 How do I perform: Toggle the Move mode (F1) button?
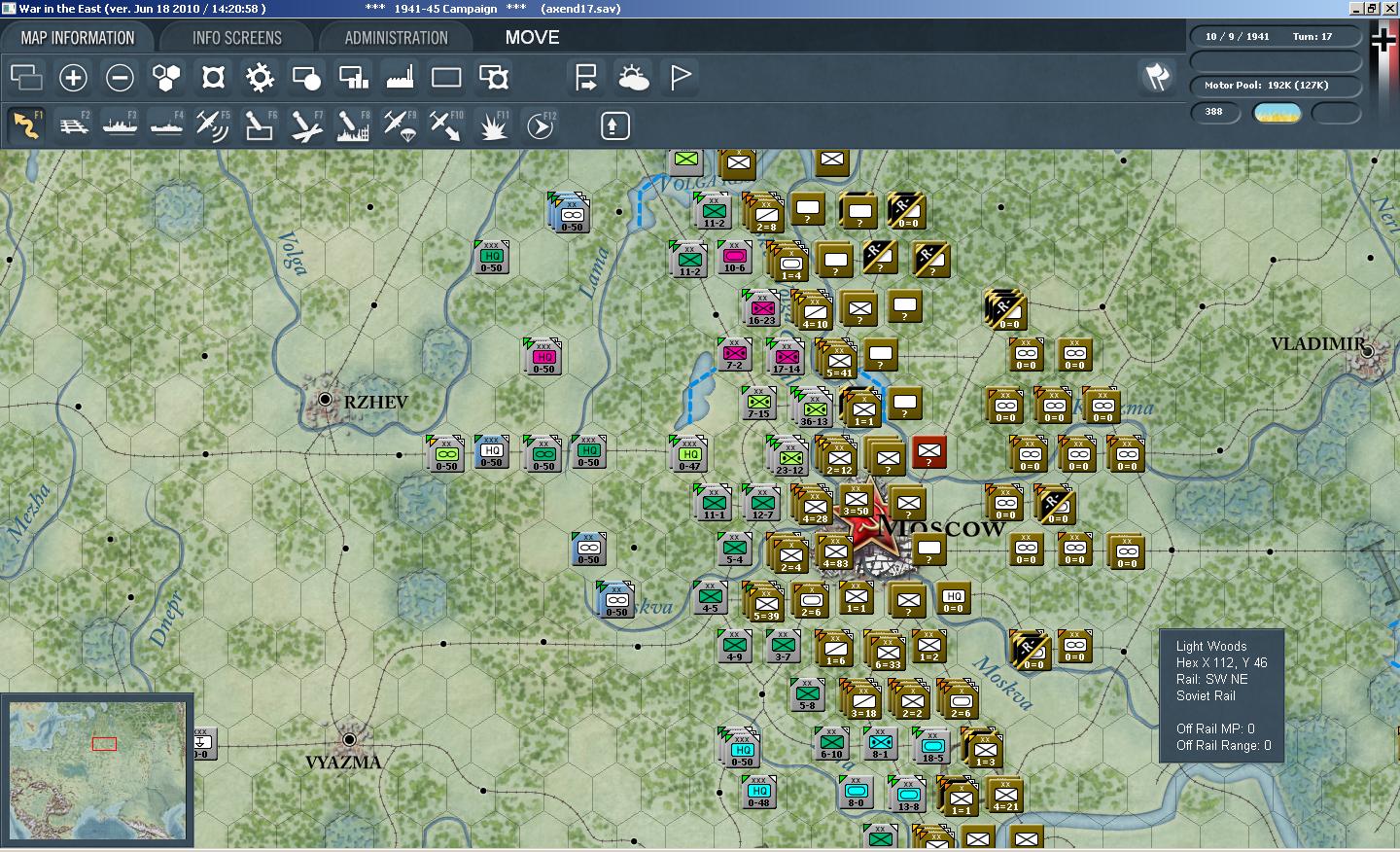pos(26,125)
